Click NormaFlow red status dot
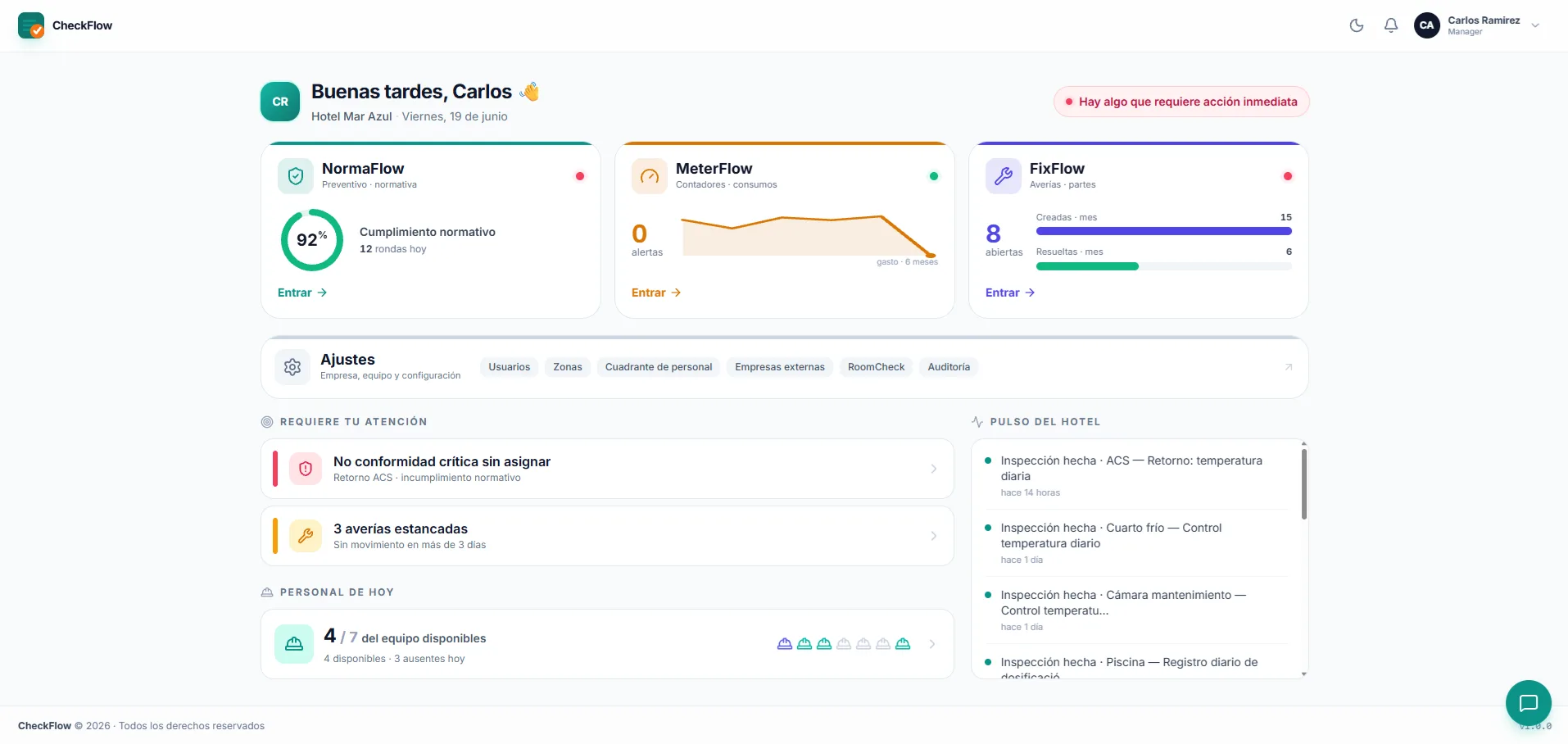The height and width of the screenshot is (744, 1568). click(x=580, y=176)
